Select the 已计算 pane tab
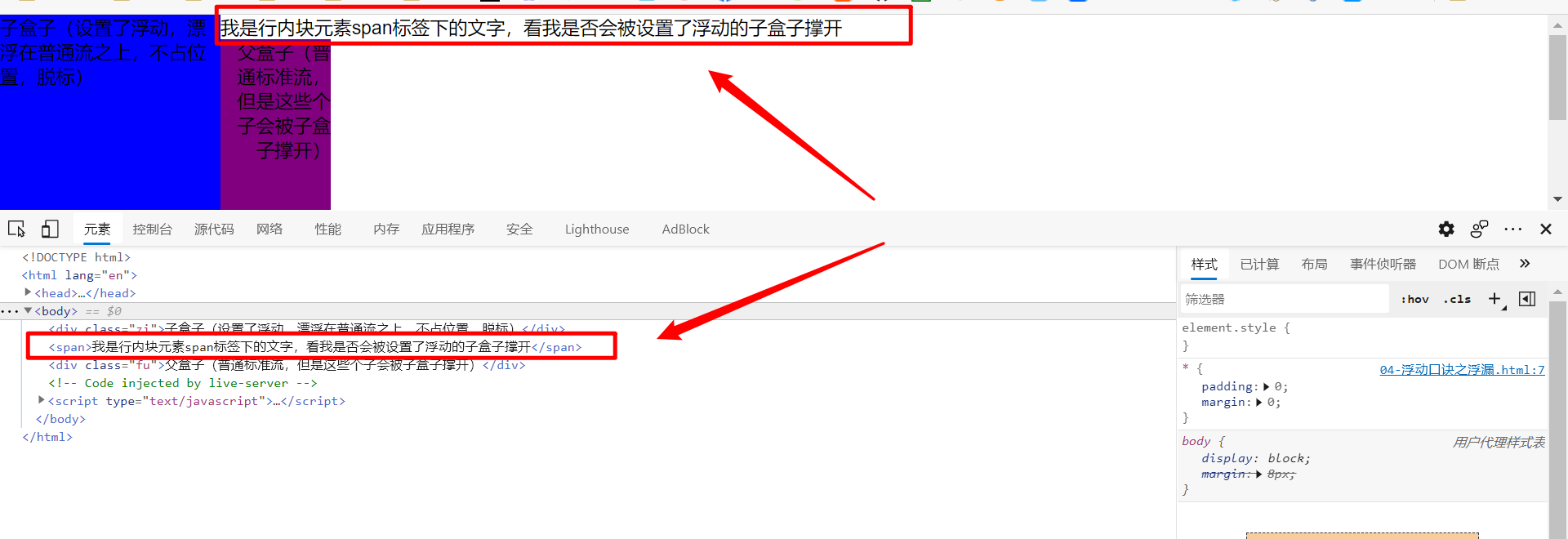Screen dimensions: 1568x539 (1259, 265)
